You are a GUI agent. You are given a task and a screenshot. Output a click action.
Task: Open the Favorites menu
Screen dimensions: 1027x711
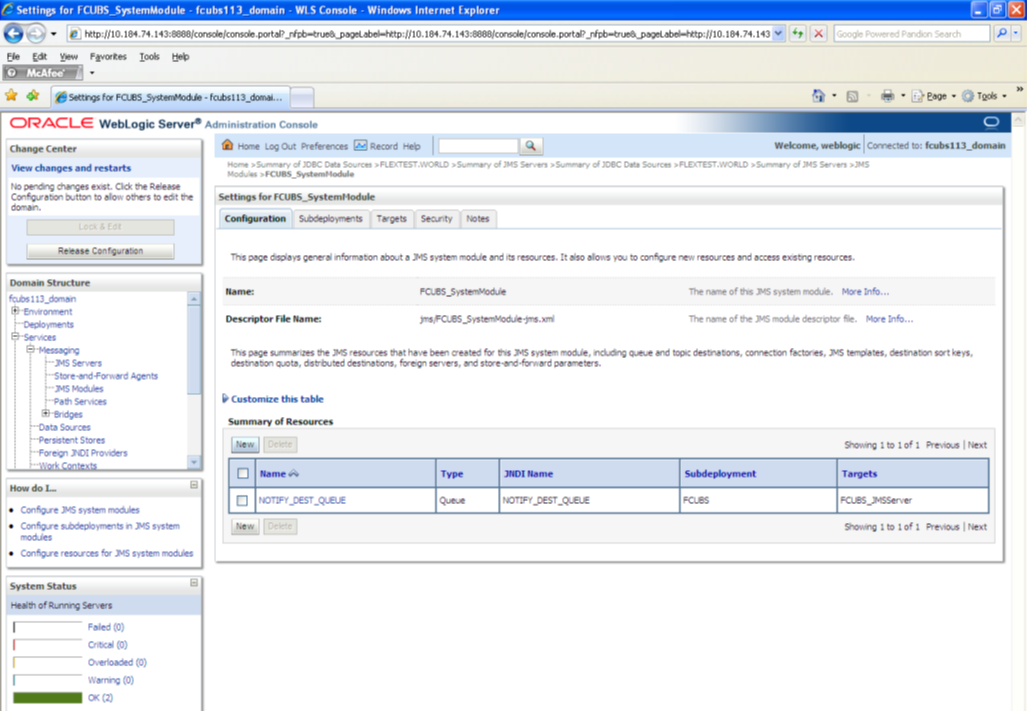point(108,56)
